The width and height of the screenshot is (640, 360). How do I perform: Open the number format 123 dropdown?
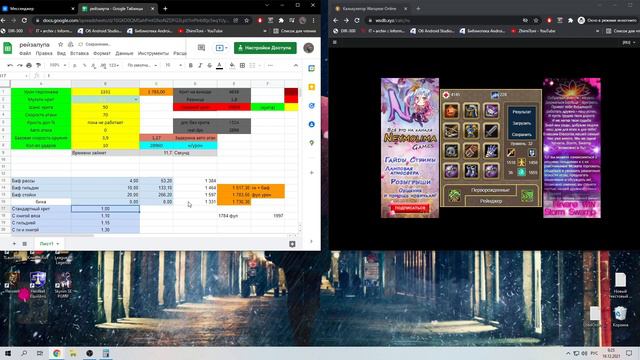pos(114,65)
